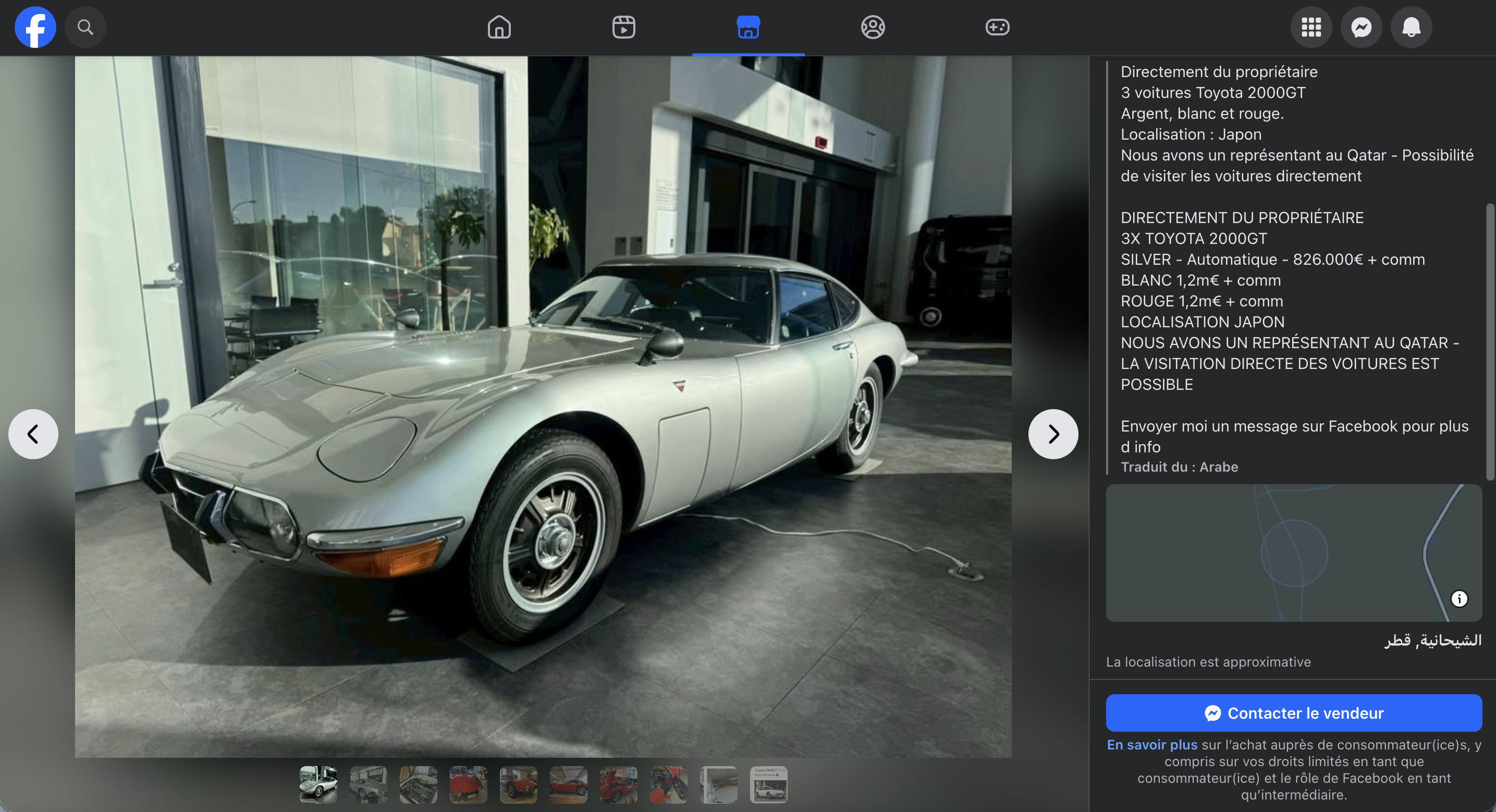1496x812 pixels.
Task: Advance to next photo arrow
Action: coord(1053,434)
